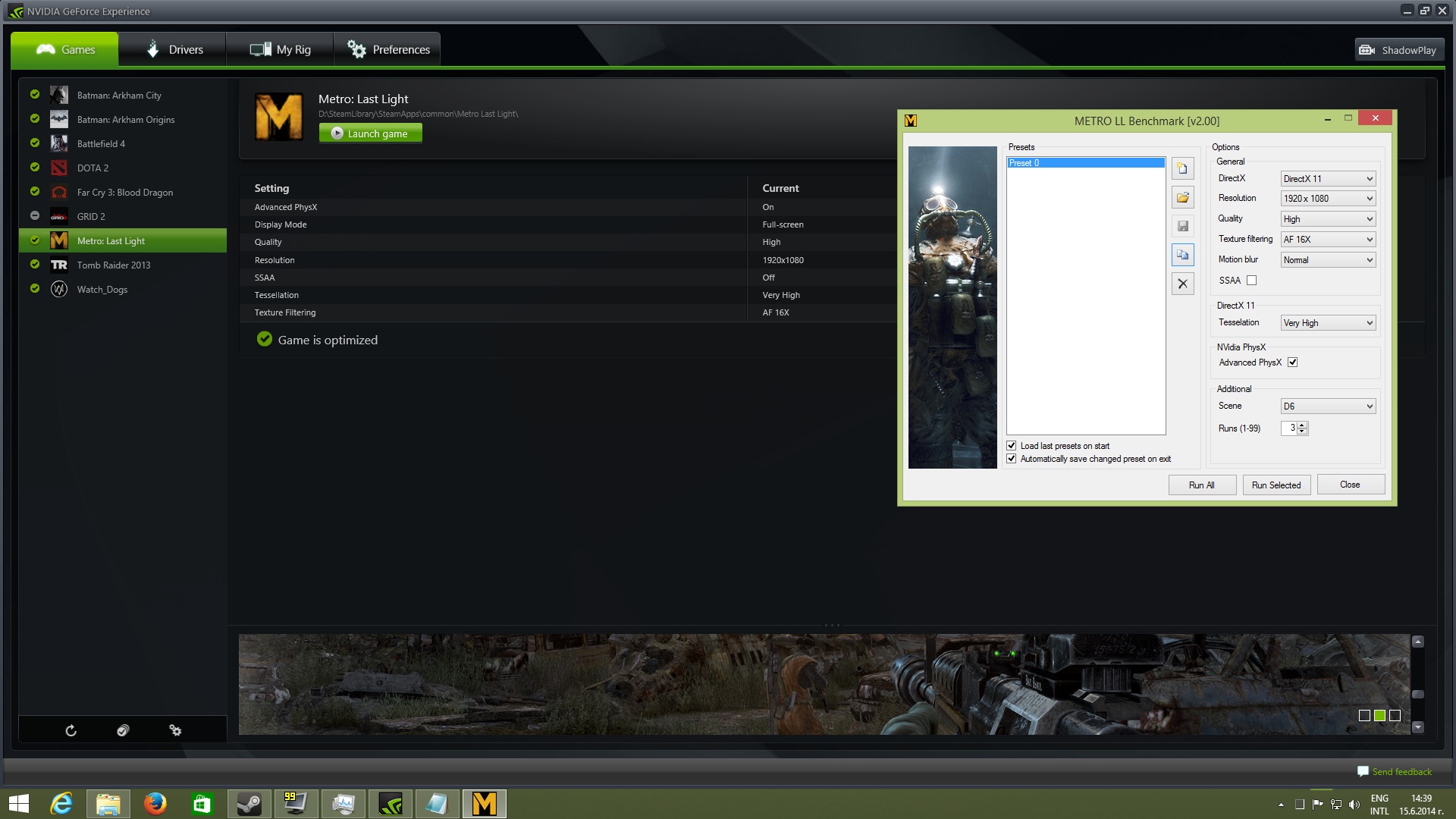Image resolution: width=1456 pixels, height=819 pixels.
Task: Open the My Rig tab
Action: coord(280,50)
